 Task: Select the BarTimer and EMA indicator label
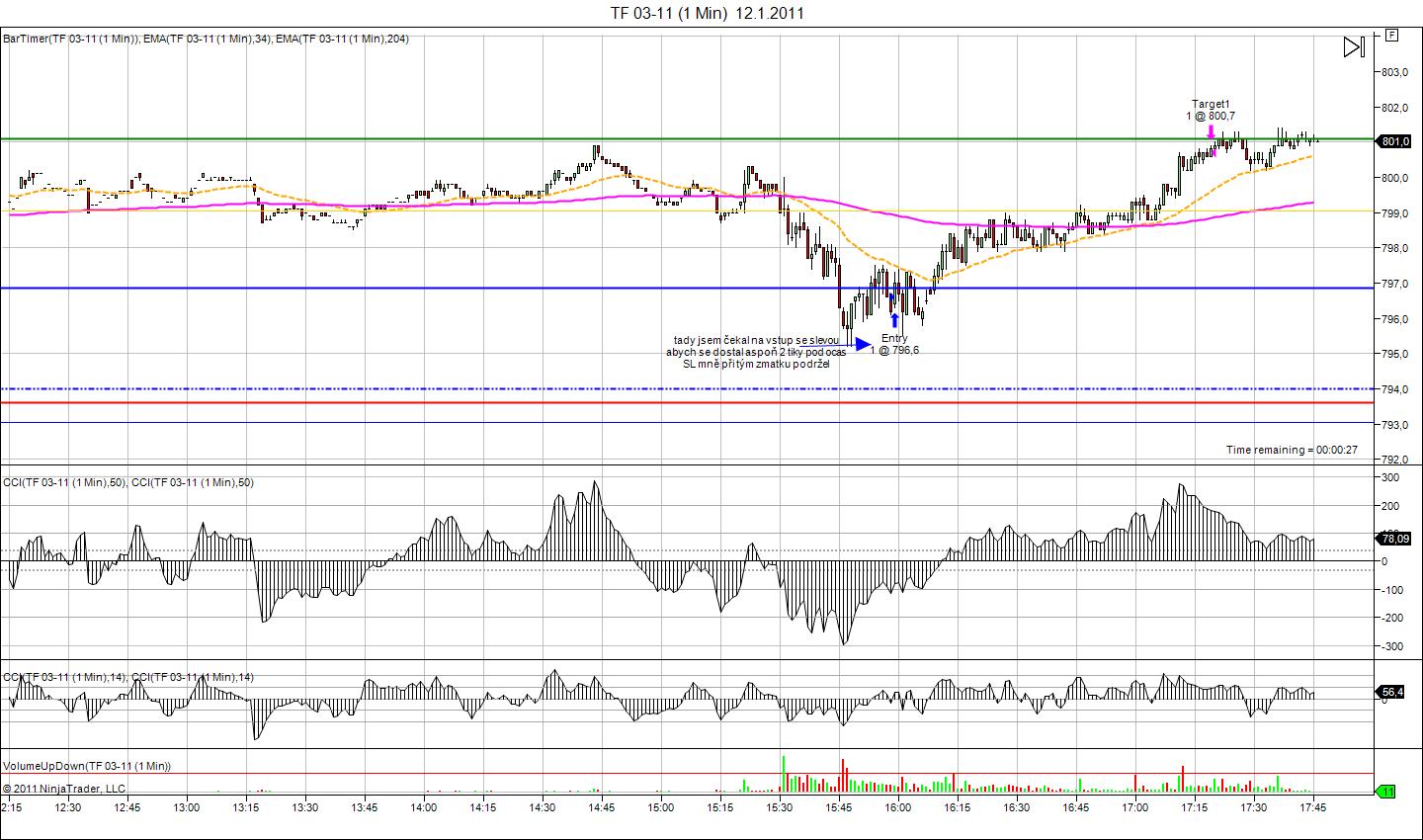tap(206, 39)
